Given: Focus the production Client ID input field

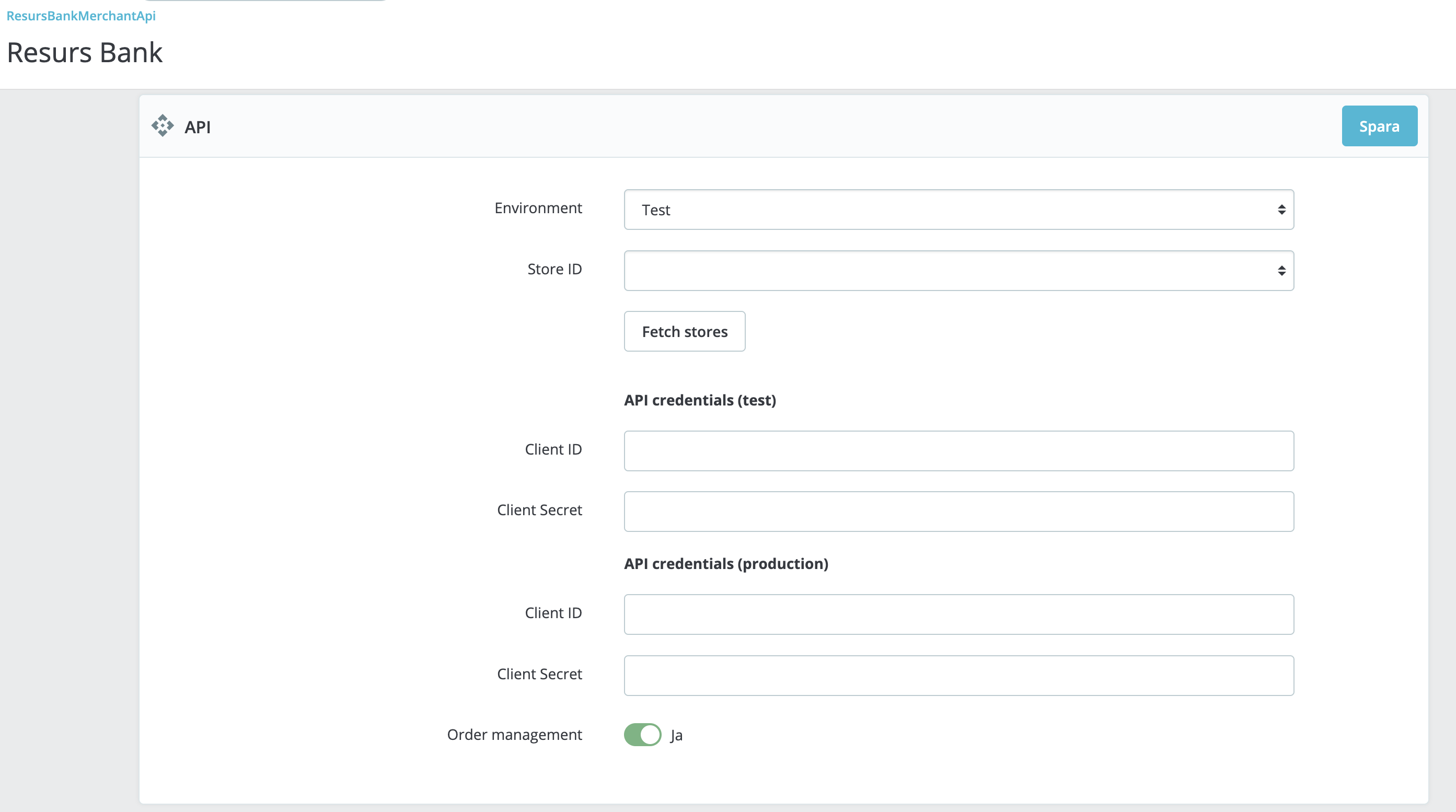Looking at the screenshot, I should (958, 614).
